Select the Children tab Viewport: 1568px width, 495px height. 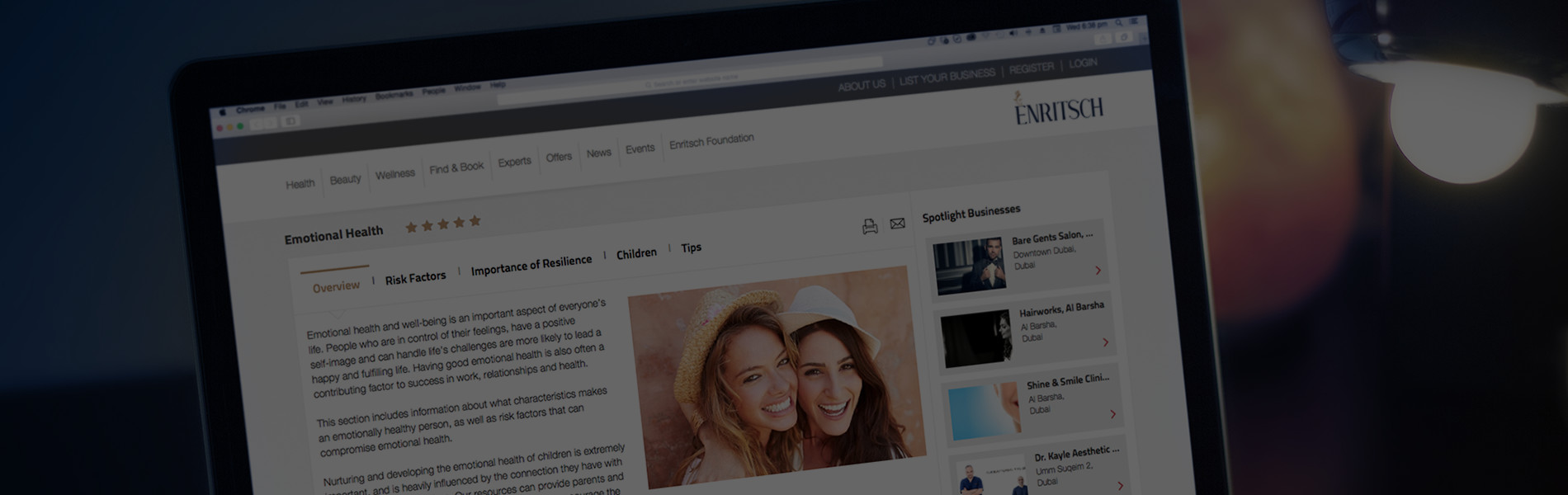point(636,253)
